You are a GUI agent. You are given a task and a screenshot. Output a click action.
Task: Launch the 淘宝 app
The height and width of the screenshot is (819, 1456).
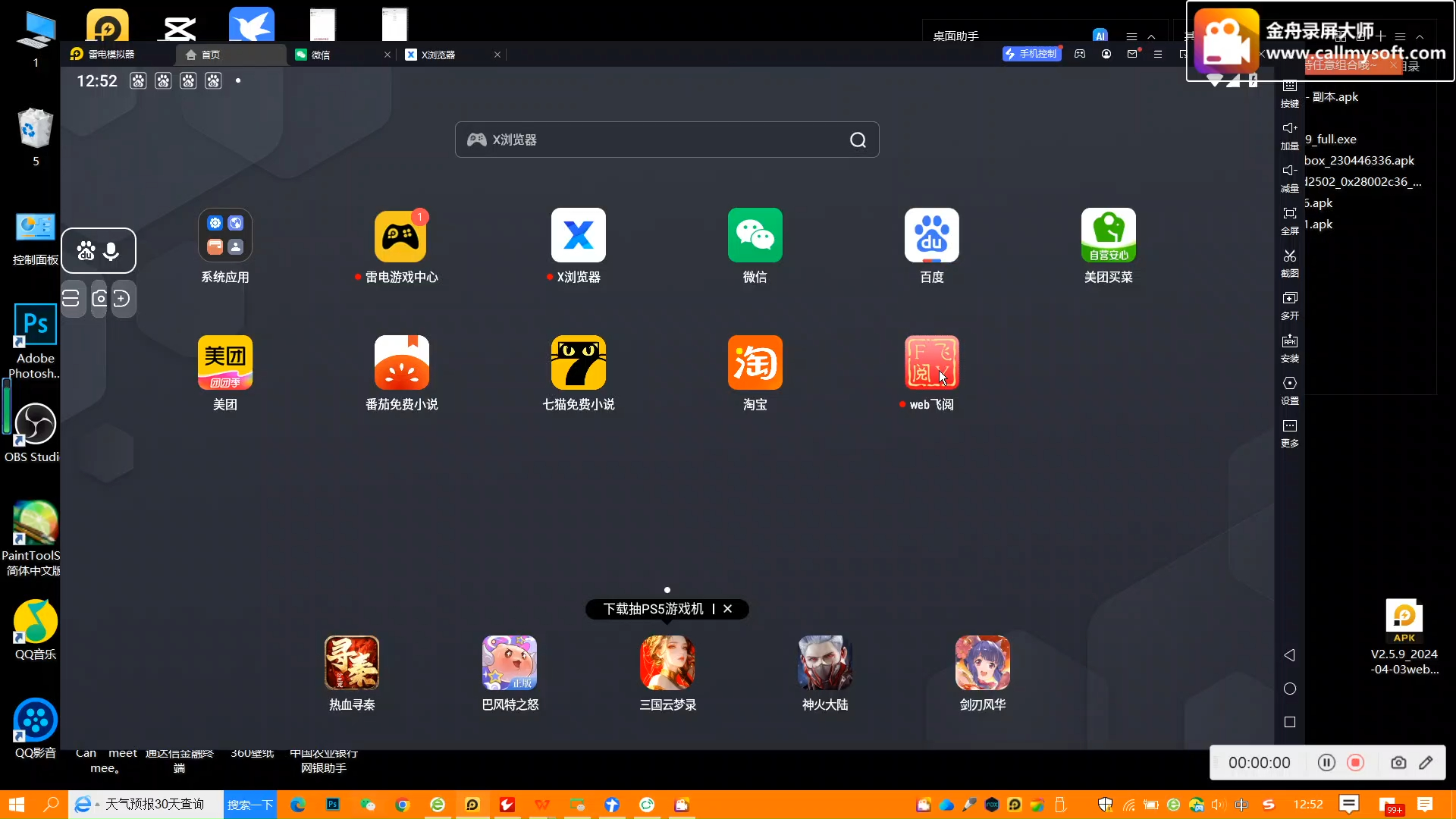coord(755,362)
